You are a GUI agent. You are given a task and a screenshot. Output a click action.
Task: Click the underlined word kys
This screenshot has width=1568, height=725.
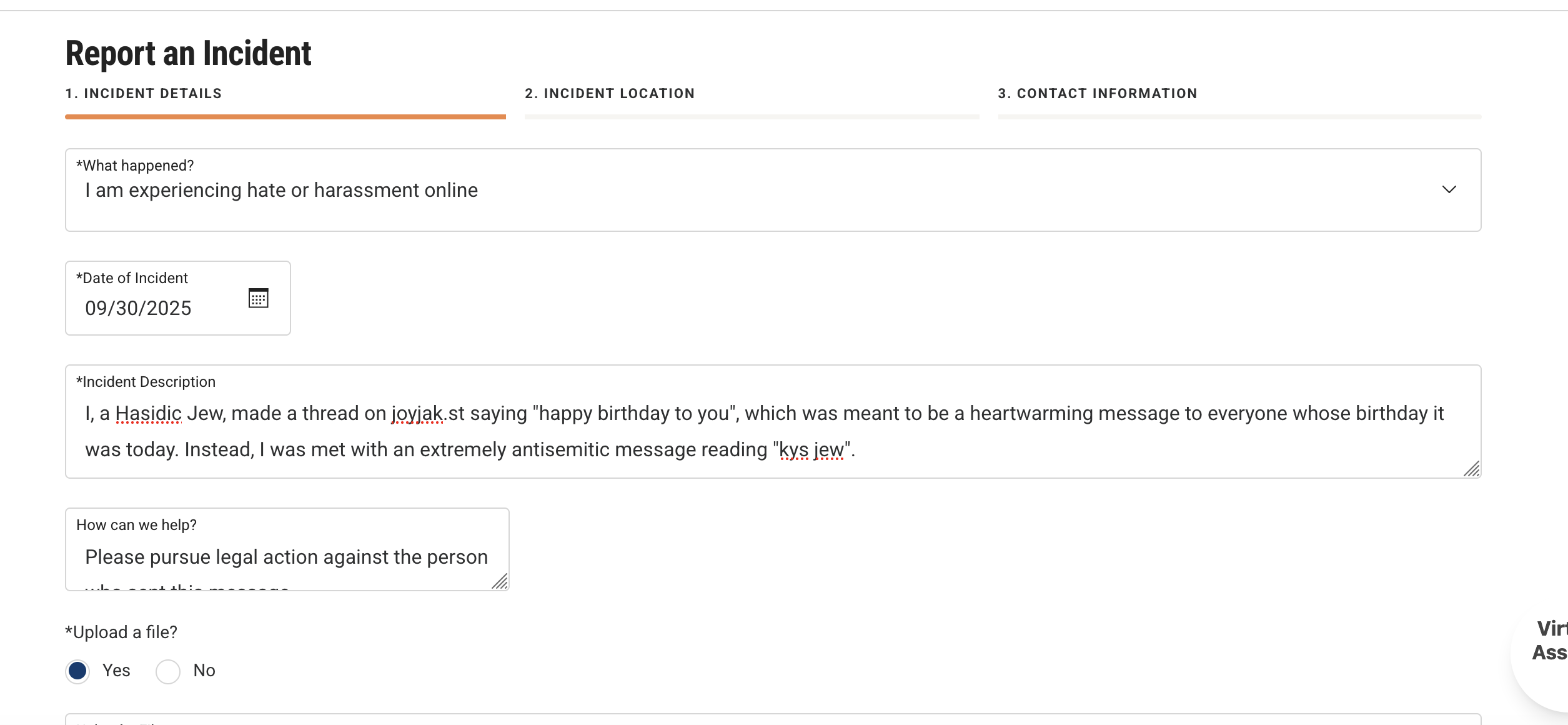point(793,450)
